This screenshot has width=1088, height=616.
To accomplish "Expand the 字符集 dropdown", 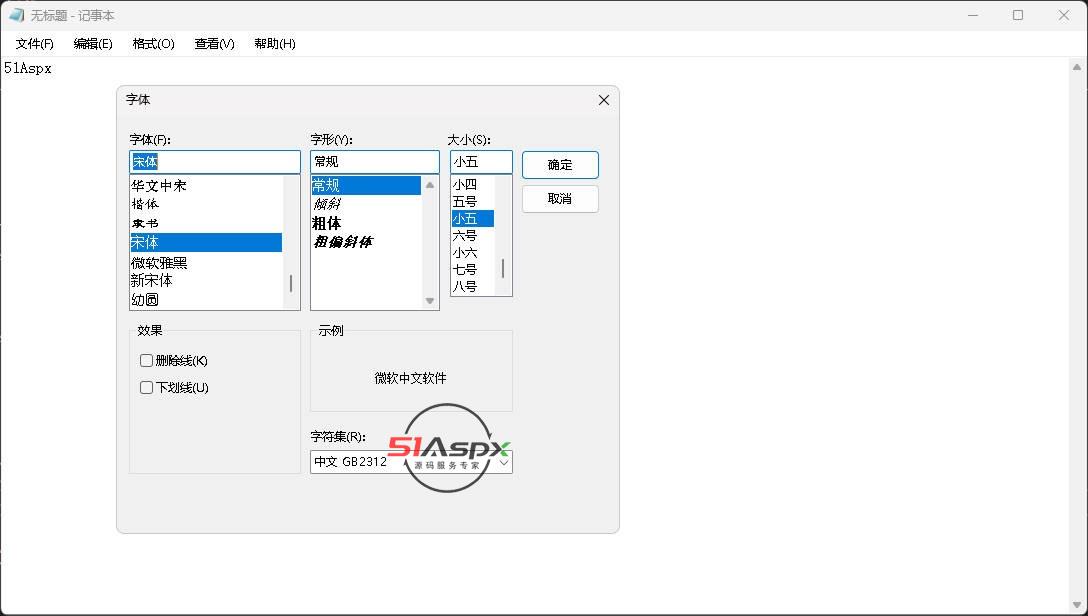I will 504,462.
